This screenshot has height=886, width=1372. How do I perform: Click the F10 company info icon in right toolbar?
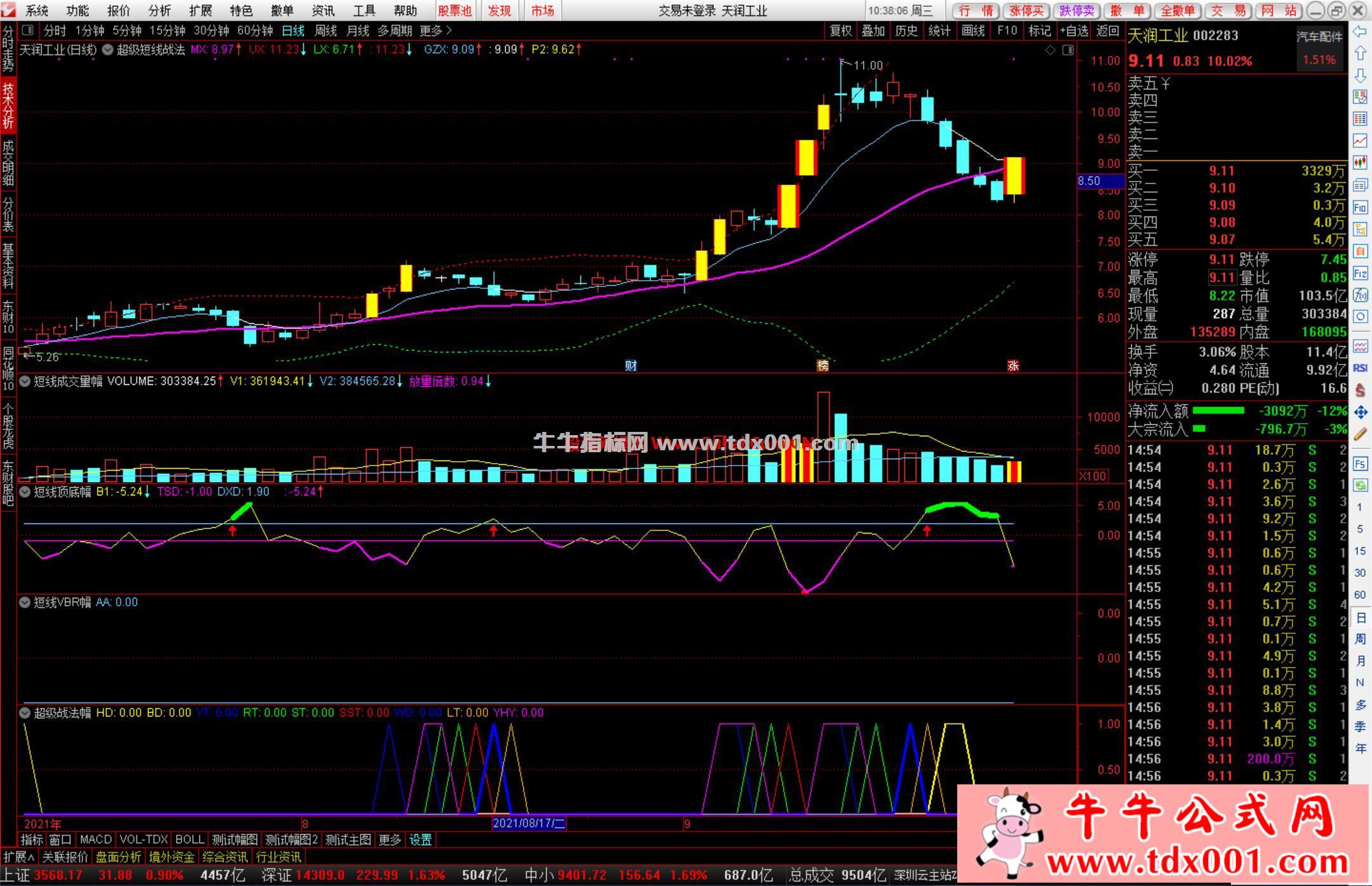(1360, 207)
